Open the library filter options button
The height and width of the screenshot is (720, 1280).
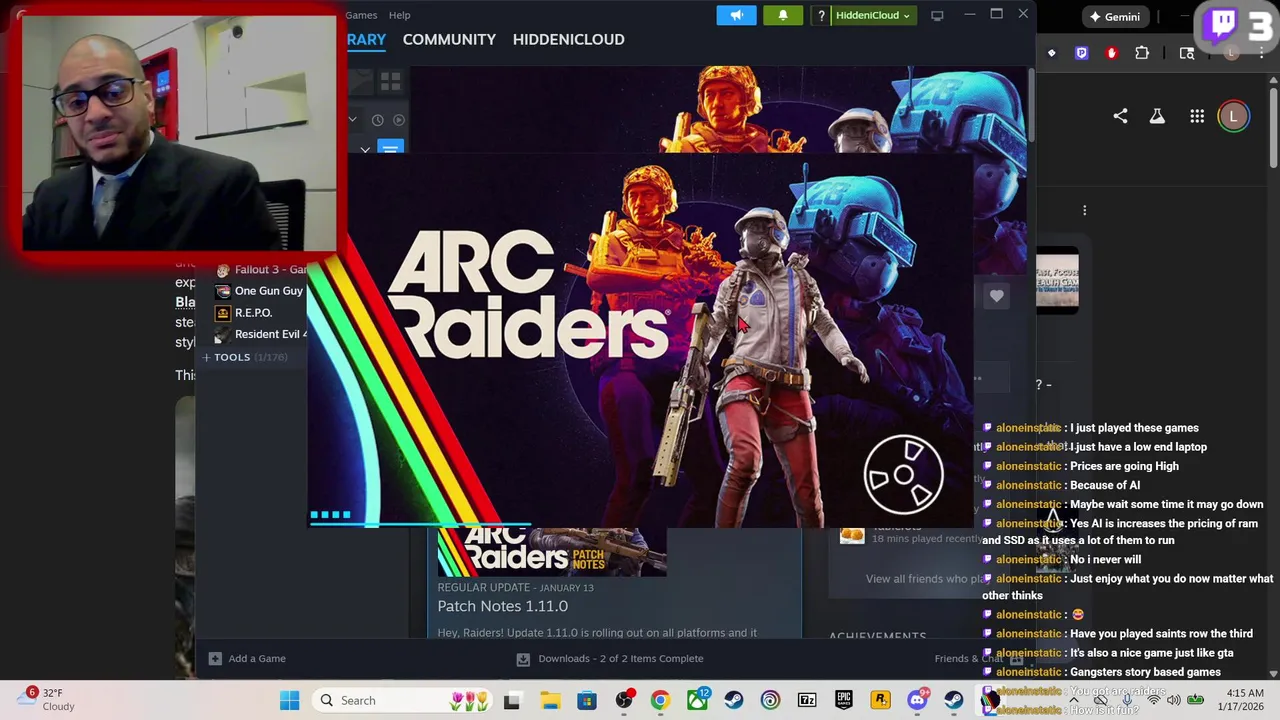pyautogui.click(x=390, y=148)
